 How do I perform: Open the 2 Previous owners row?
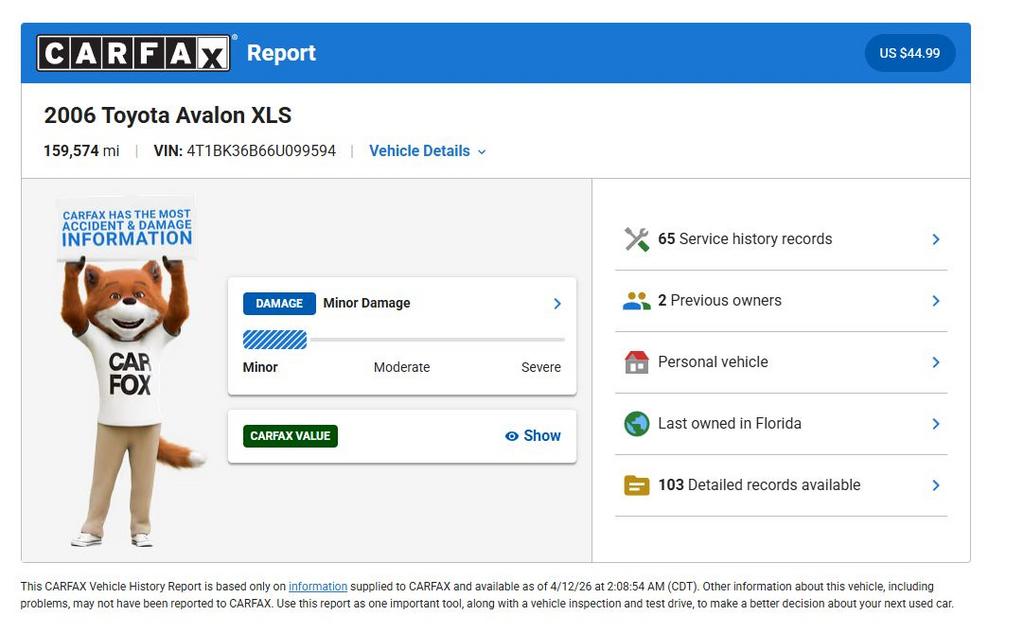[781, 300]
